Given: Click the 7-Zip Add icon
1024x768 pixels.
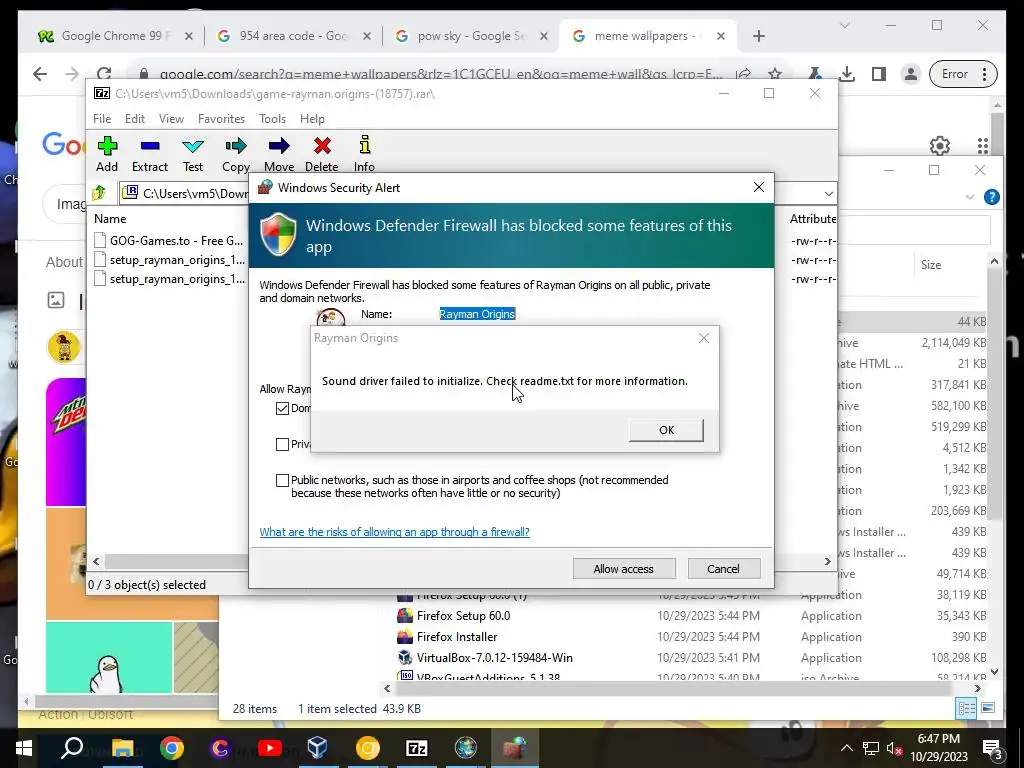Looking at the screenshot, I should (x=107, y=154).
